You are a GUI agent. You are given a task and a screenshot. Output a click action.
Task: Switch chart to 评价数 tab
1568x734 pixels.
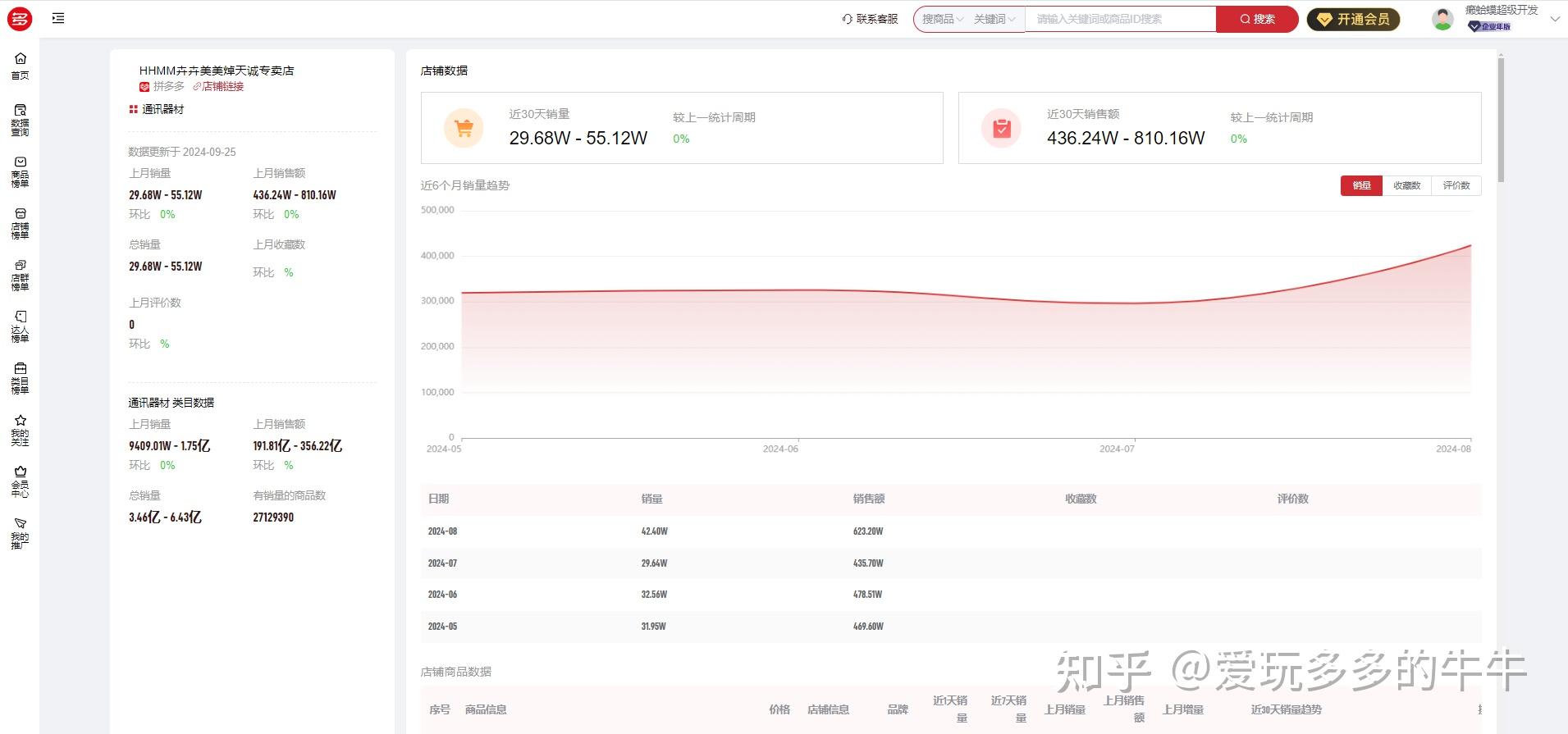(x=1456, y=185)
